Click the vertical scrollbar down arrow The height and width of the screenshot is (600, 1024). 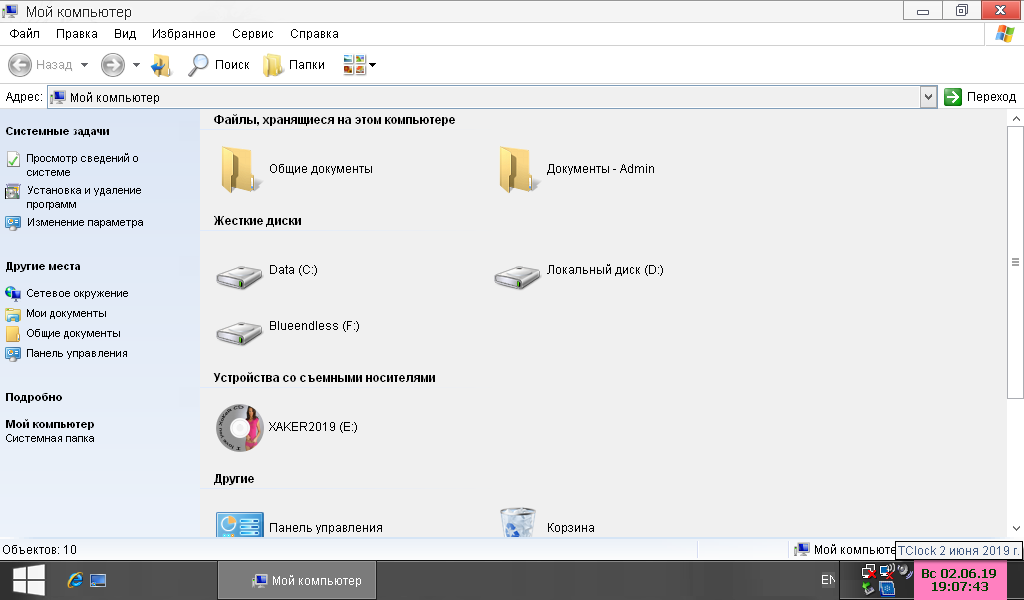coord(1015,527)
